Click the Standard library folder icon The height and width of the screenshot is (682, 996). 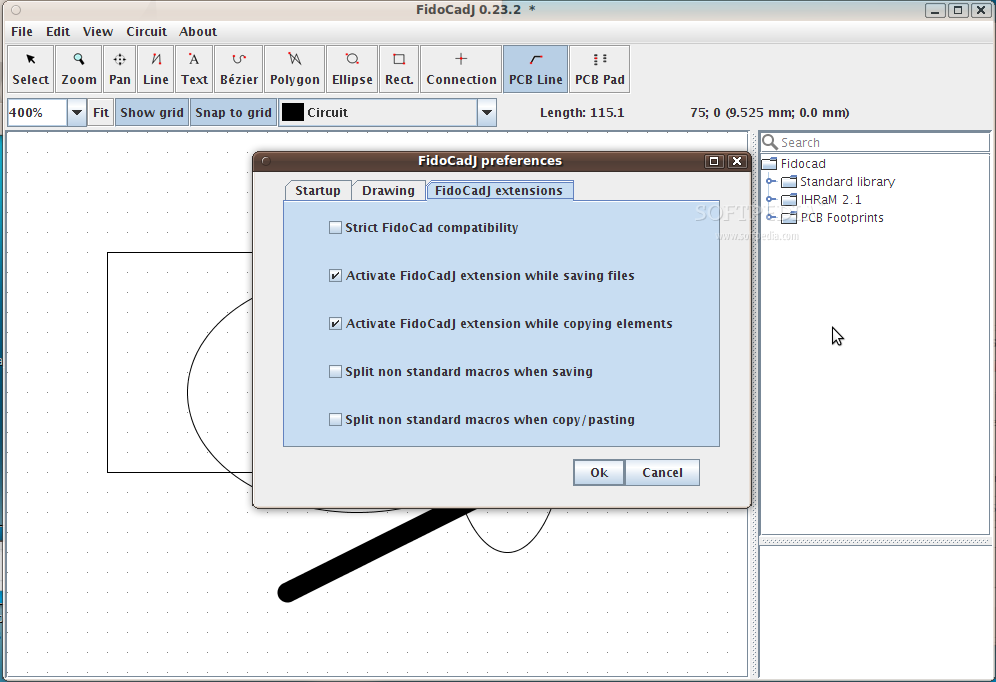pos(789,182)
